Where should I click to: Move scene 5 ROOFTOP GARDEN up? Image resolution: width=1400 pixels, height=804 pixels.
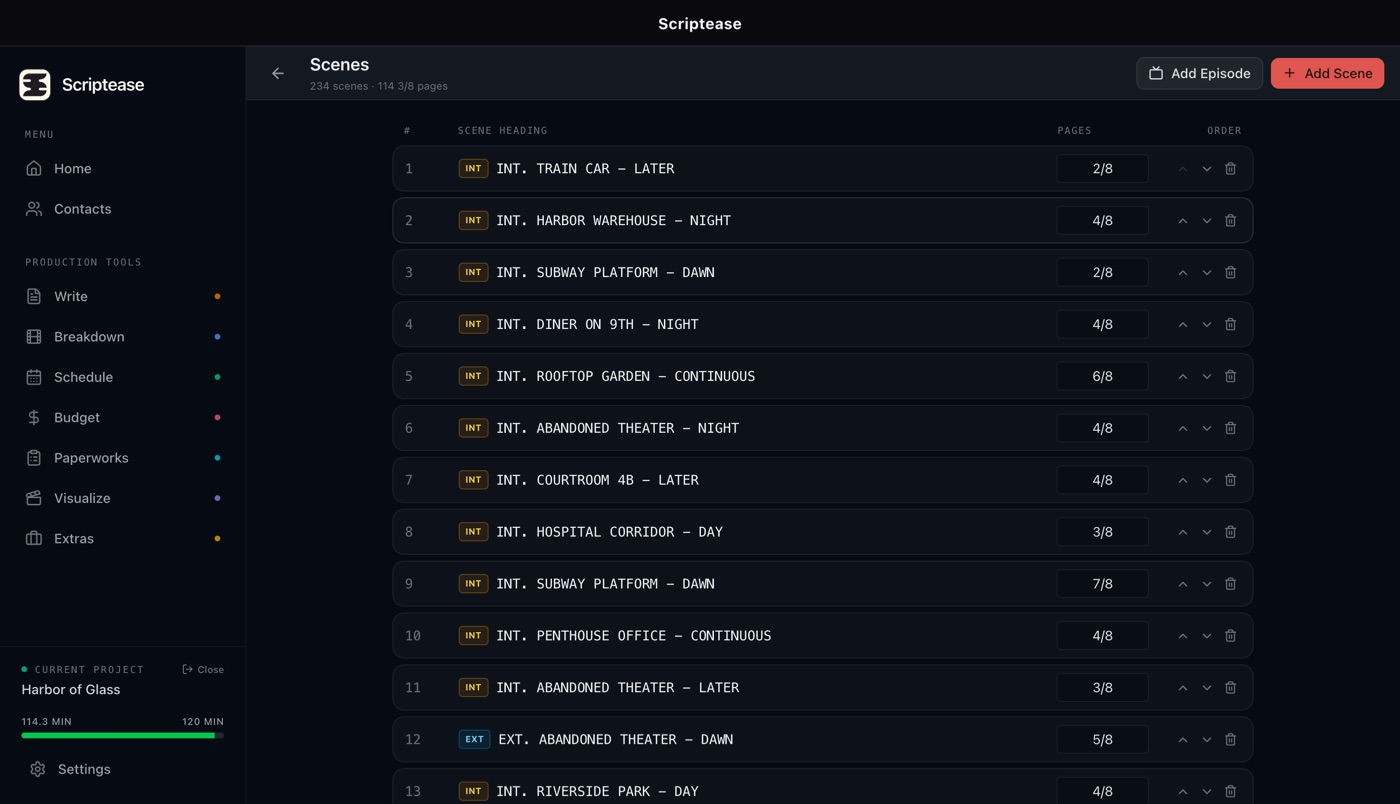pos(1183,377)
